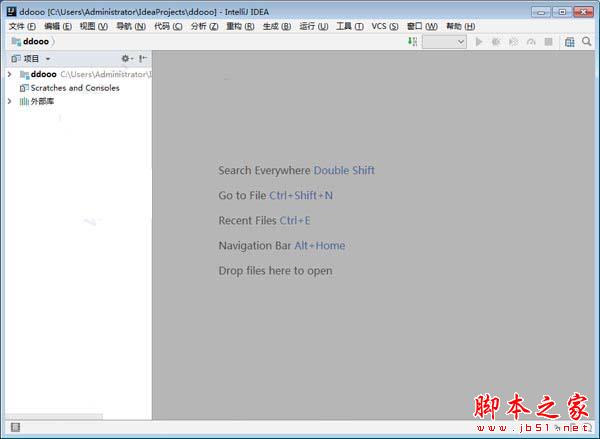
Task: Open the VCS (S) menu
Action: [x=385, y=26]
